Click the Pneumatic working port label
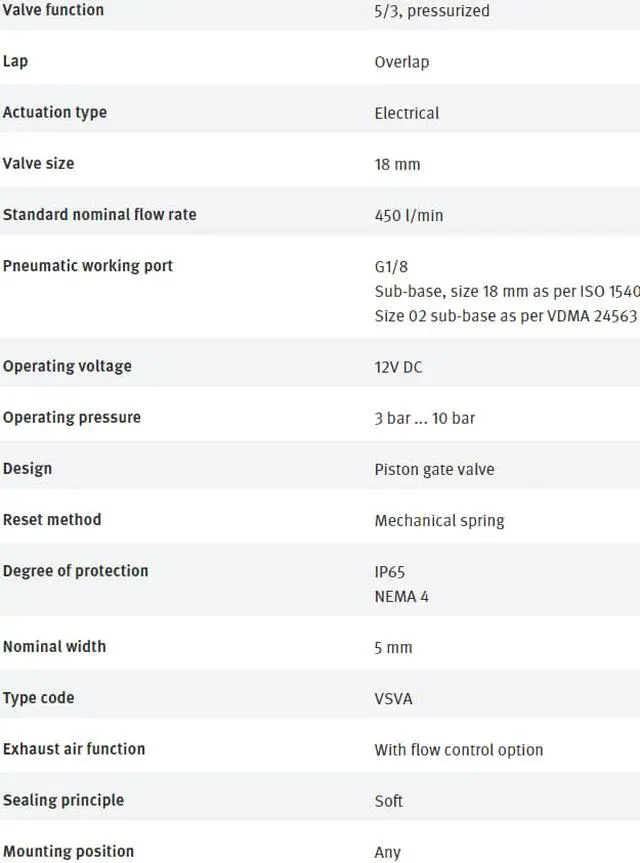640x863 pixels. pos(88,265)
